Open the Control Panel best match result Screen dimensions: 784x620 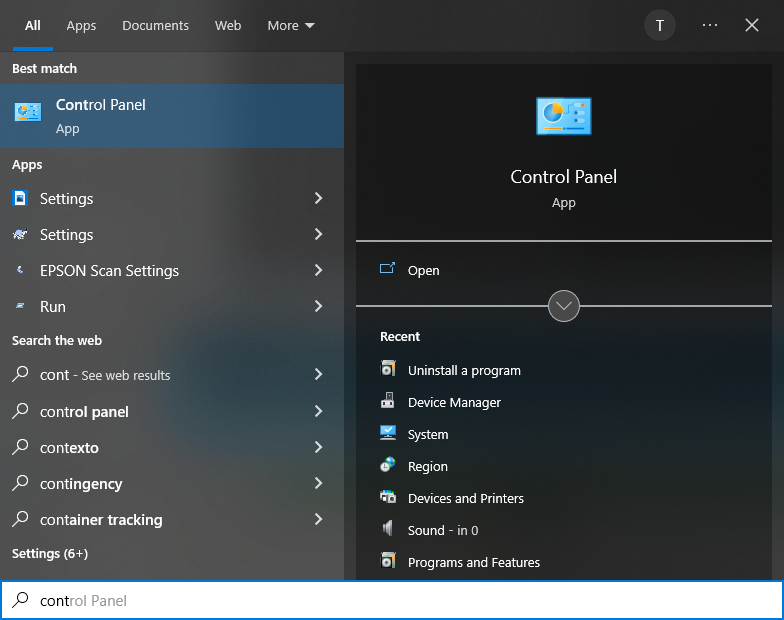pyautogui.click(x=172, y=116)
